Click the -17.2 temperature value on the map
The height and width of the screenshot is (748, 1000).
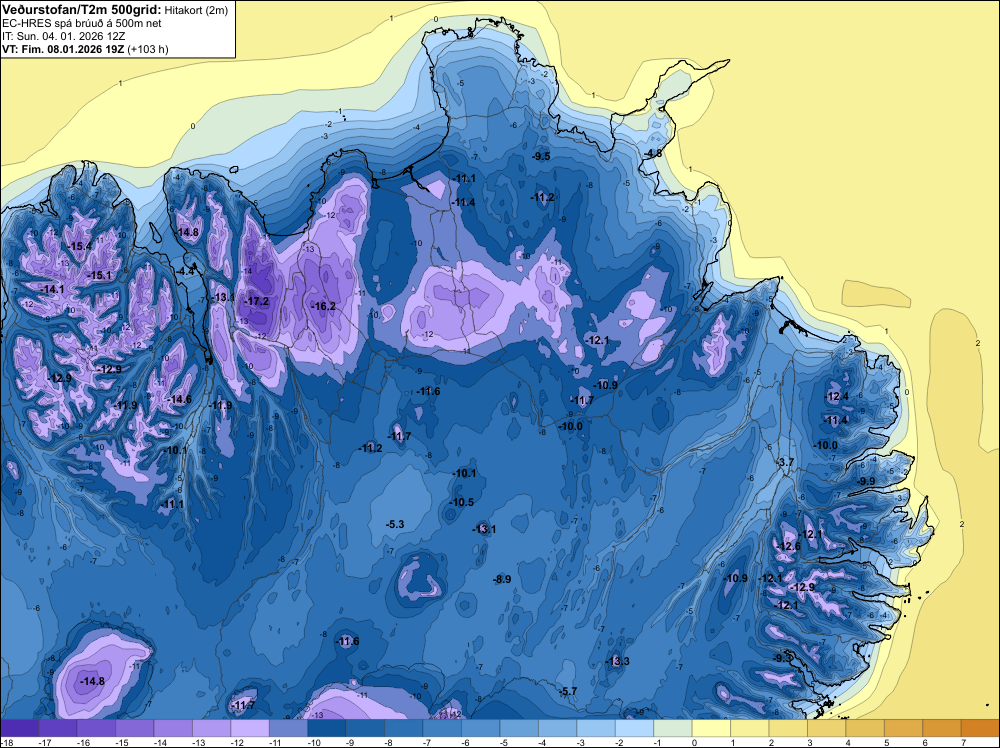pyautogui.click(x=258, y=302)
